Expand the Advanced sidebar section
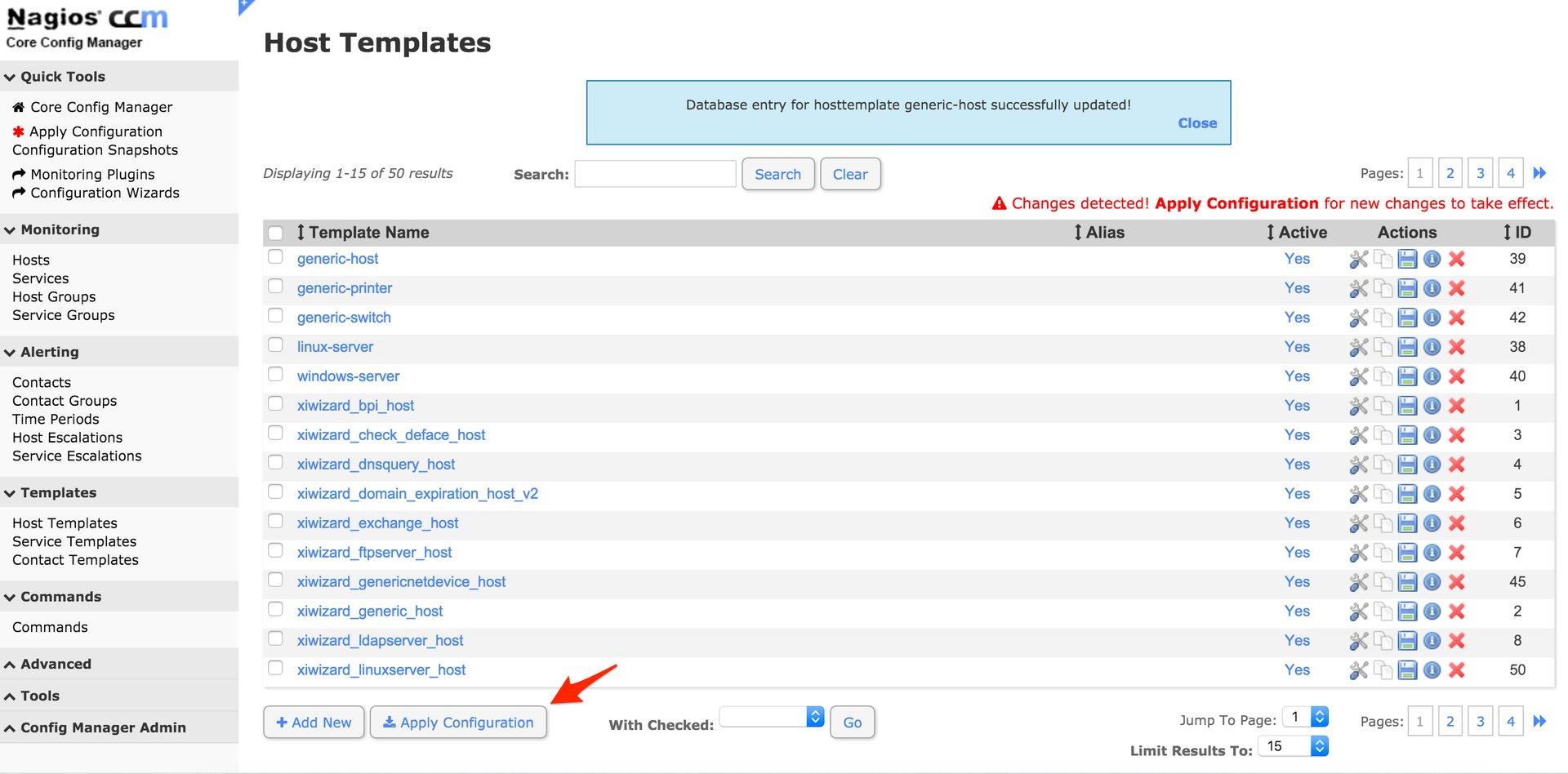The width and height of the screenshot is (1568, 774). click(56, 665)
